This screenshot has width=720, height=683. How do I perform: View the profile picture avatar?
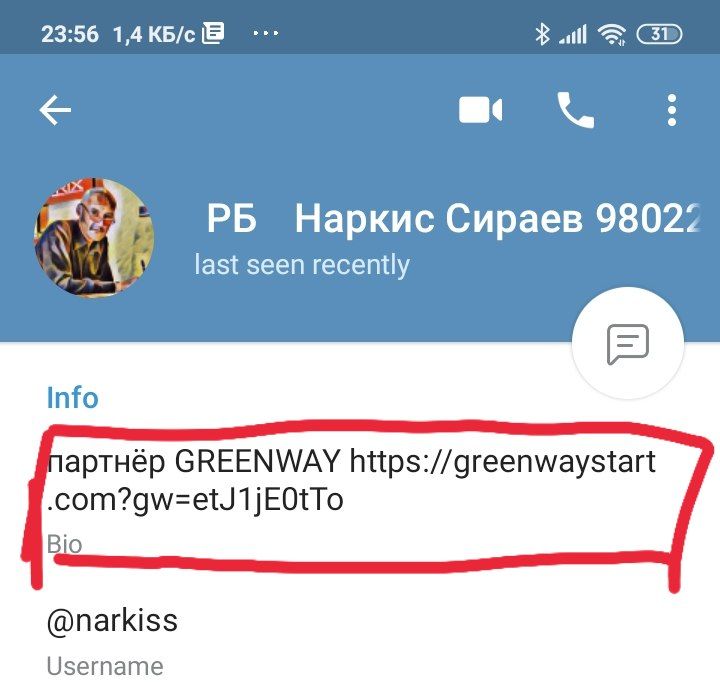coord(94,238)
